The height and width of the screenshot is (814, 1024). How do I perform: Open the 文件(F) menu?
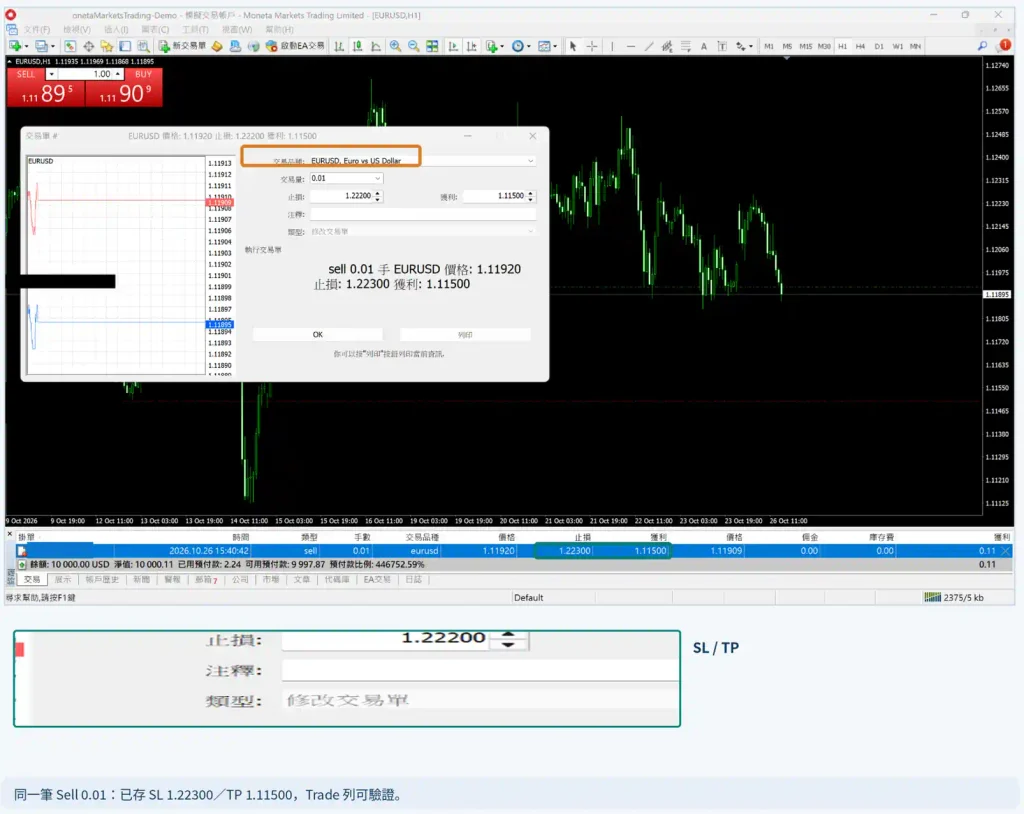click(x=37, y=29)
